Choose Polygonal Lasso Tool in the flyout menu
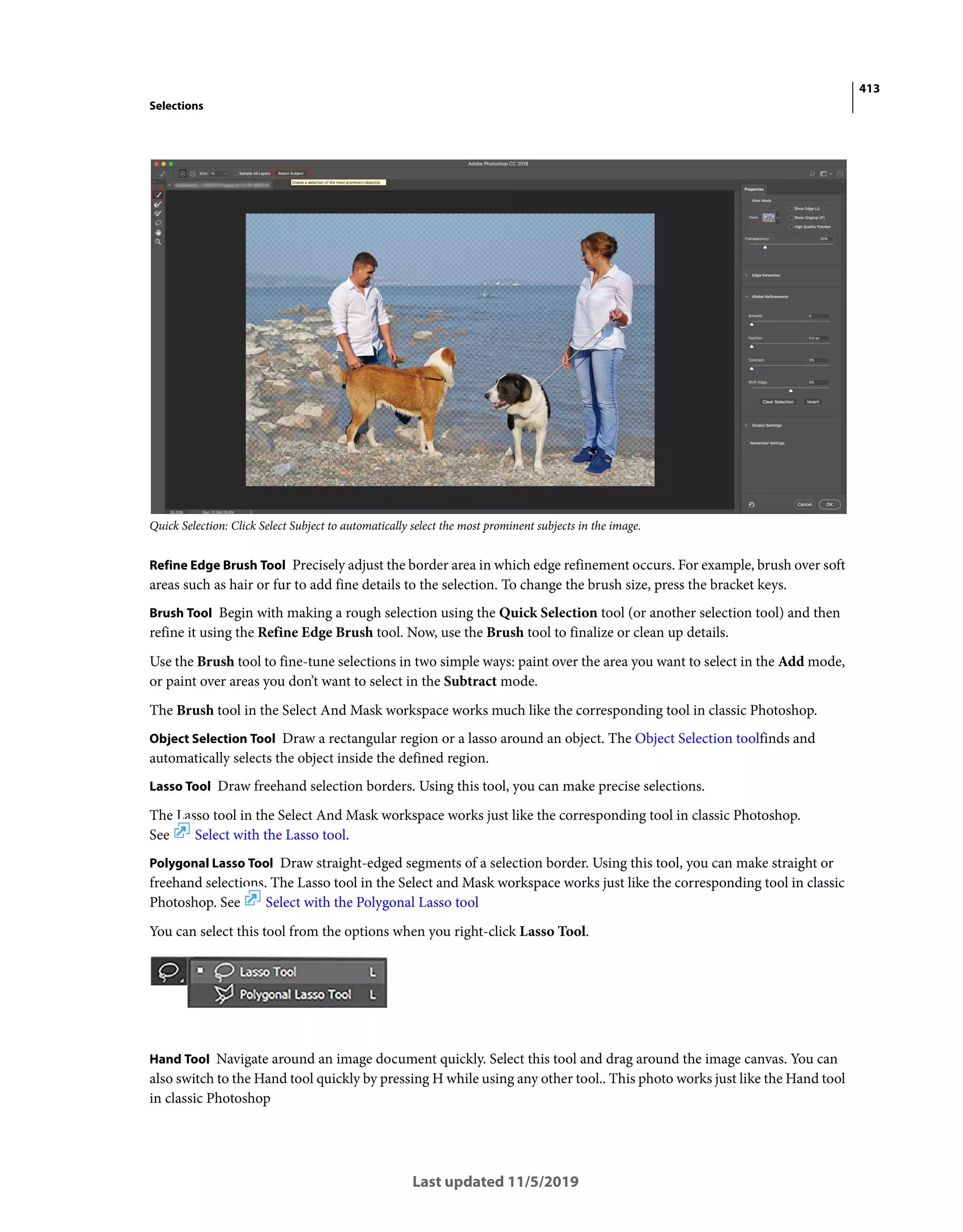 point(288,995)
